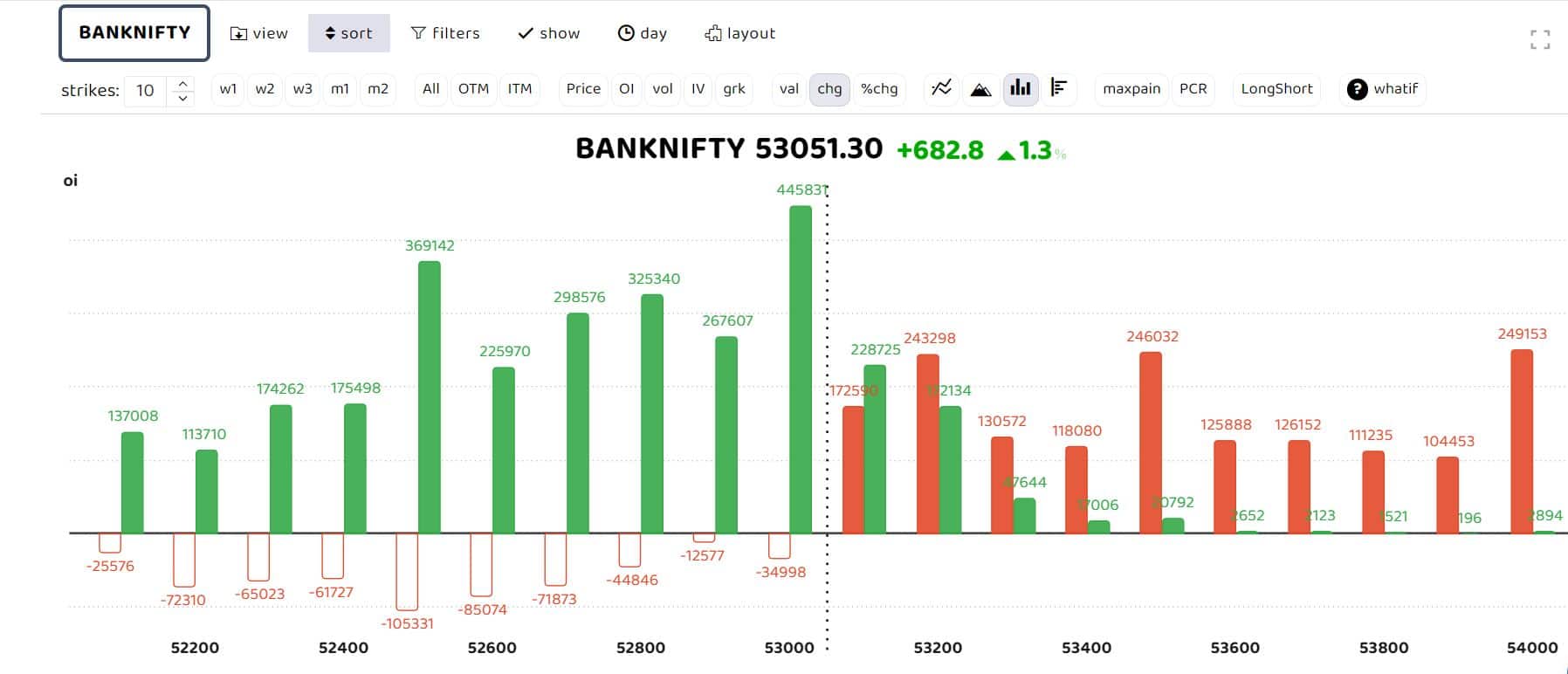Click the maxpain button
This screenshot has height=674, width=1568.
(1131, 89)
